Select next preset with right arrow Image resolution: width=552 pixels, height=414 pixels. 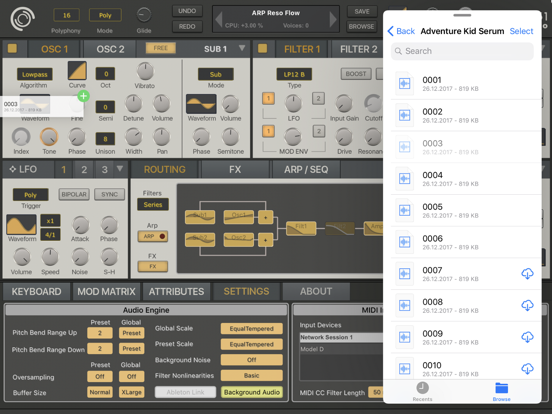tap(333, 19)
